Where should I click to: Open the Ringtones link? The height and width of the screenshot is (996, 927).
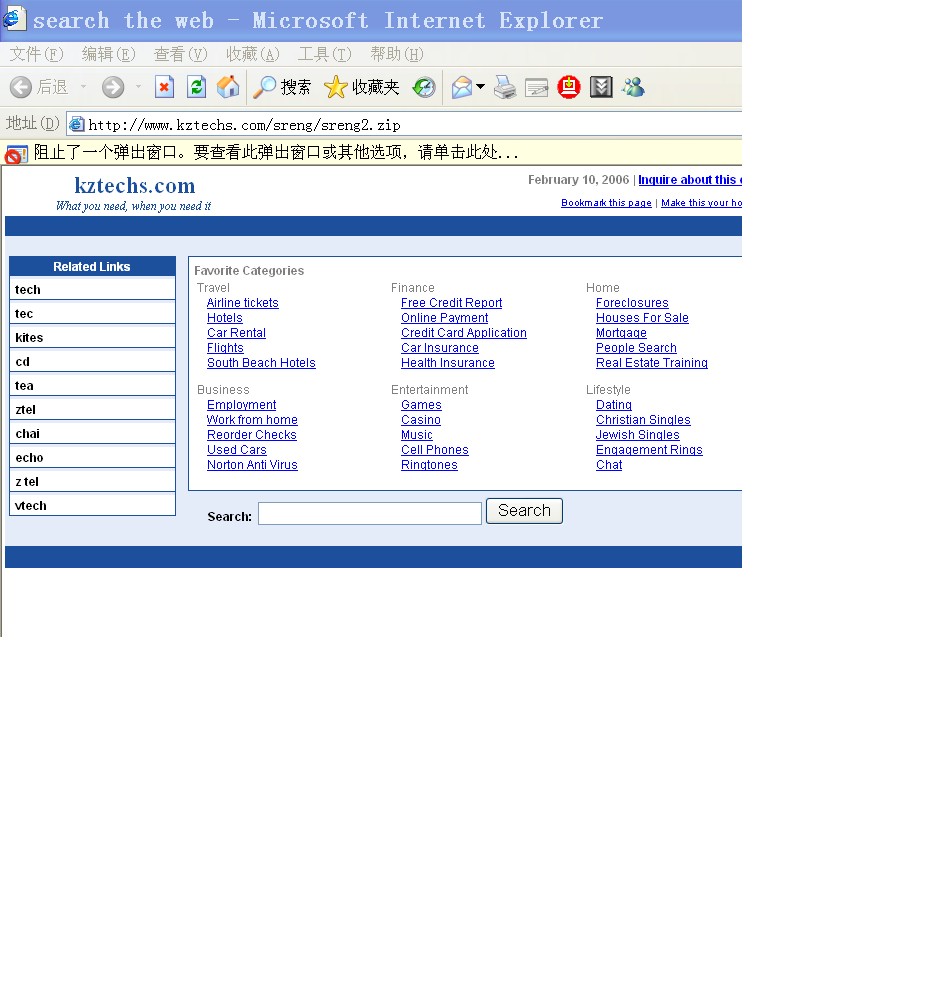(x=429, y=465)
